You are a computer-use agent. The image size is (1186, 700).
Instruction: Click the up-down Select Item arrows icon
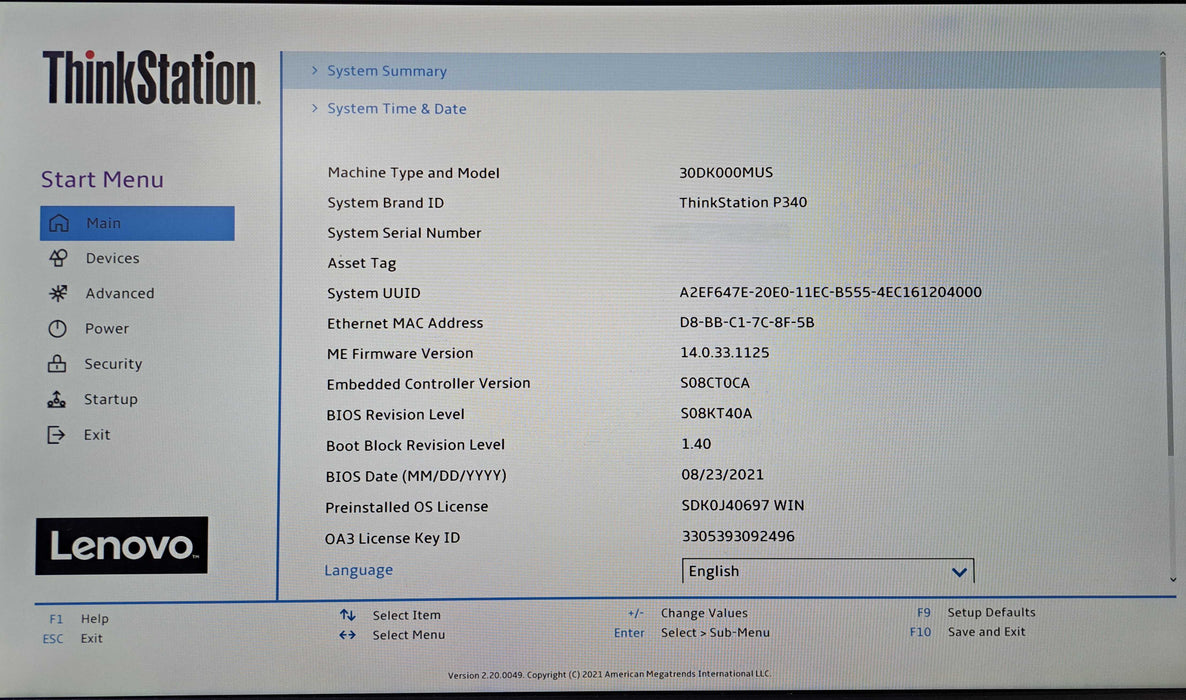[x=347, y=615]
